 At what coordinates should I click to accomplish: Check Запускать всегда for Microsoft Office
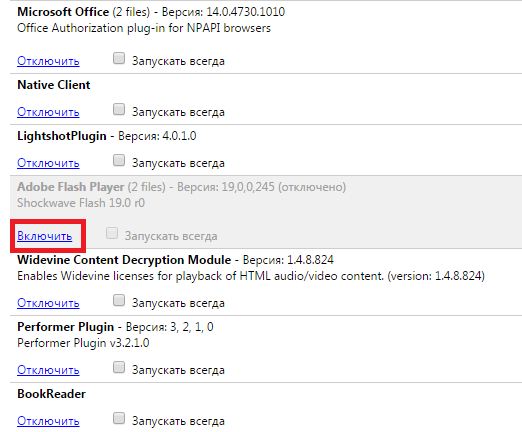119,58
